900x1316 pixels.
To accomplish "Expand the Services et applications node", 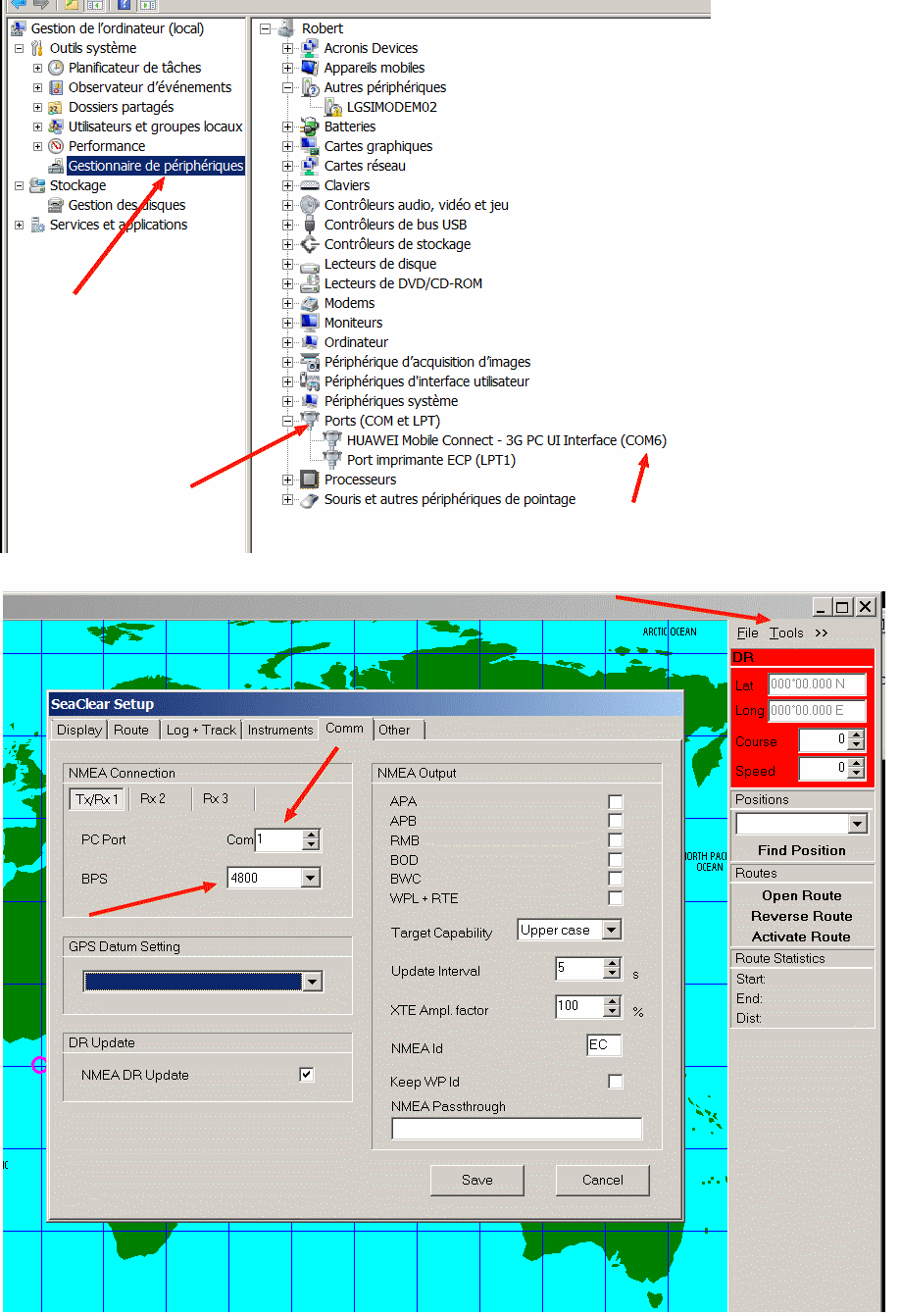I will pyautogui.click(x=19, y=225).
